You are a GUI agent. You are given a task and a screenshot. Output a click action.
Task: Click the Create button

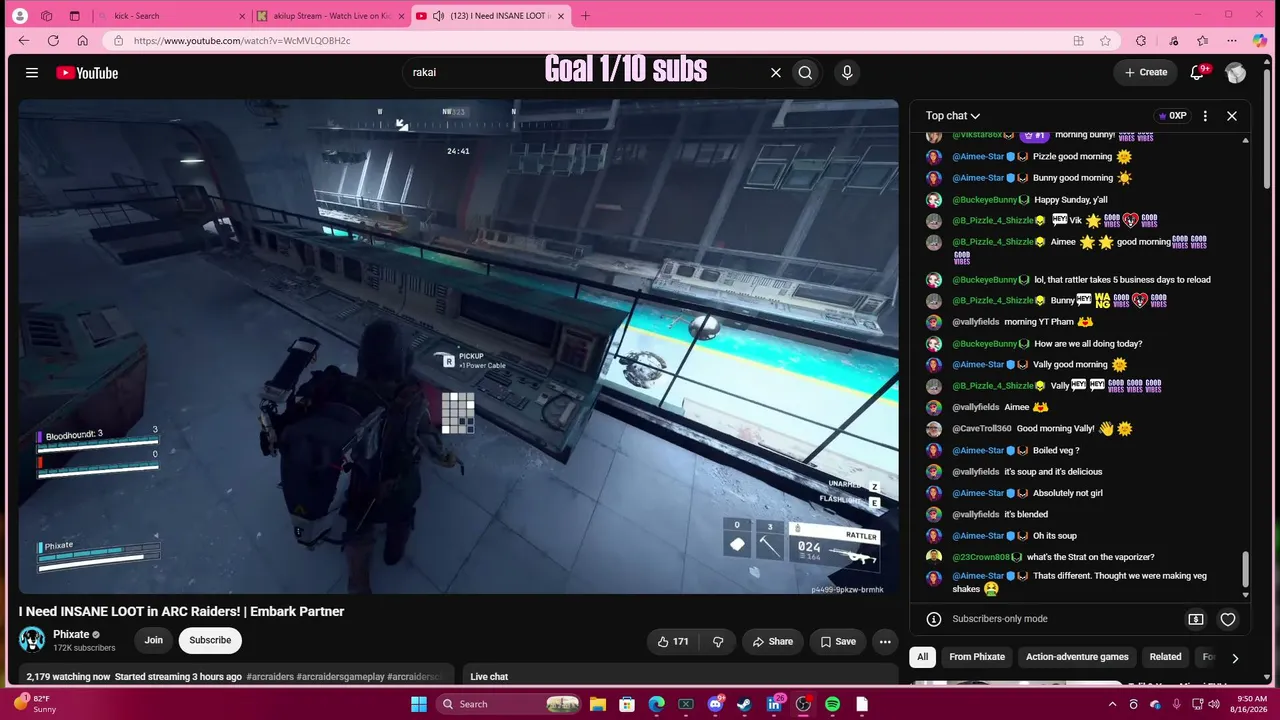[1146, 72]
